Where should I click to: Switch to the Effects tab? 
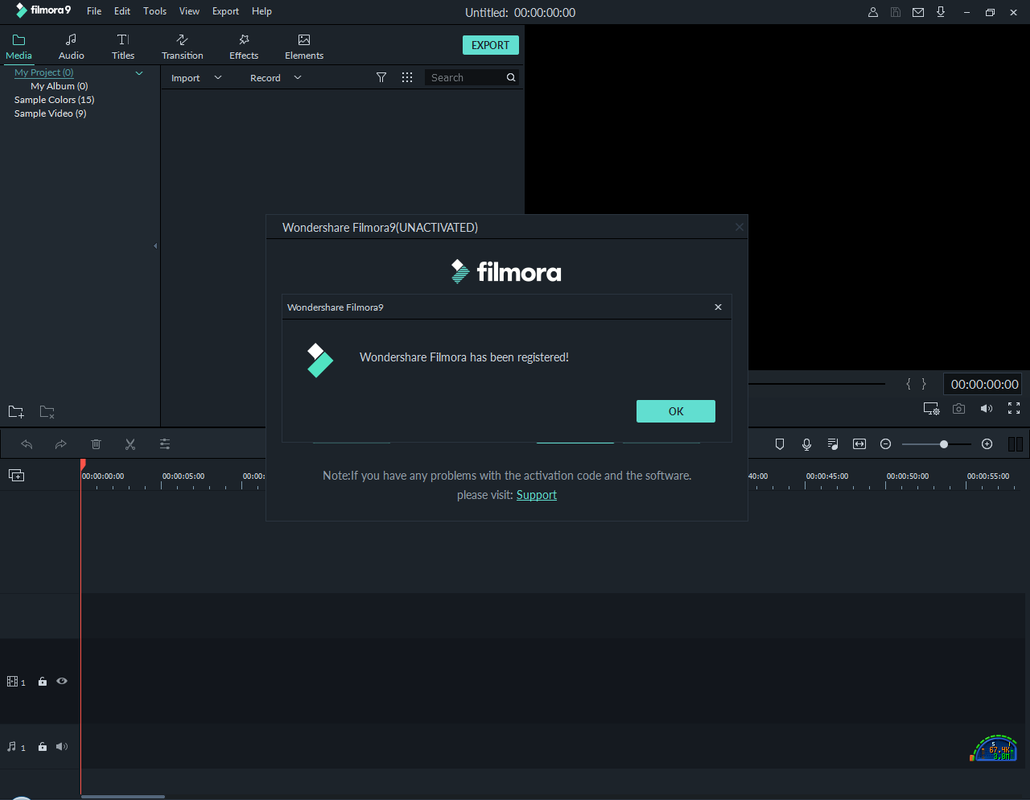click(x=244, y=47)
